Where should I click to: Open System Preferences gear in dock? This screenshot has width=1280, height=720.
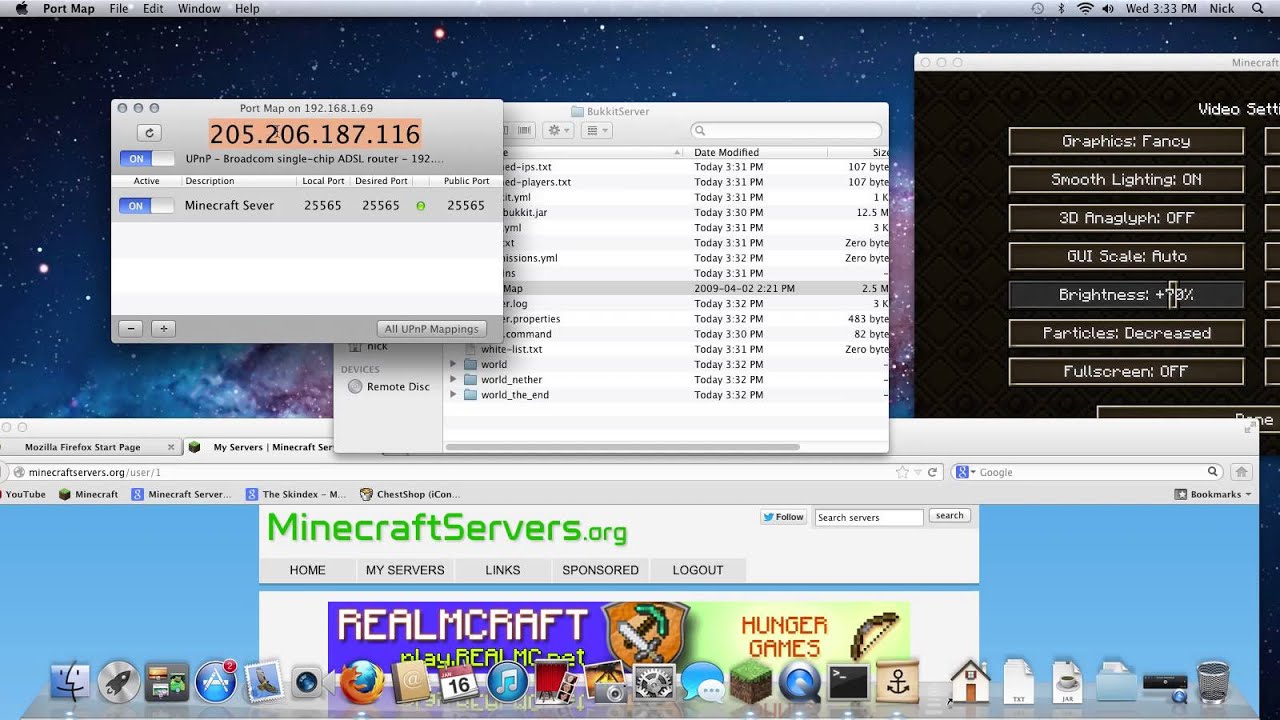tap(654, 684)
